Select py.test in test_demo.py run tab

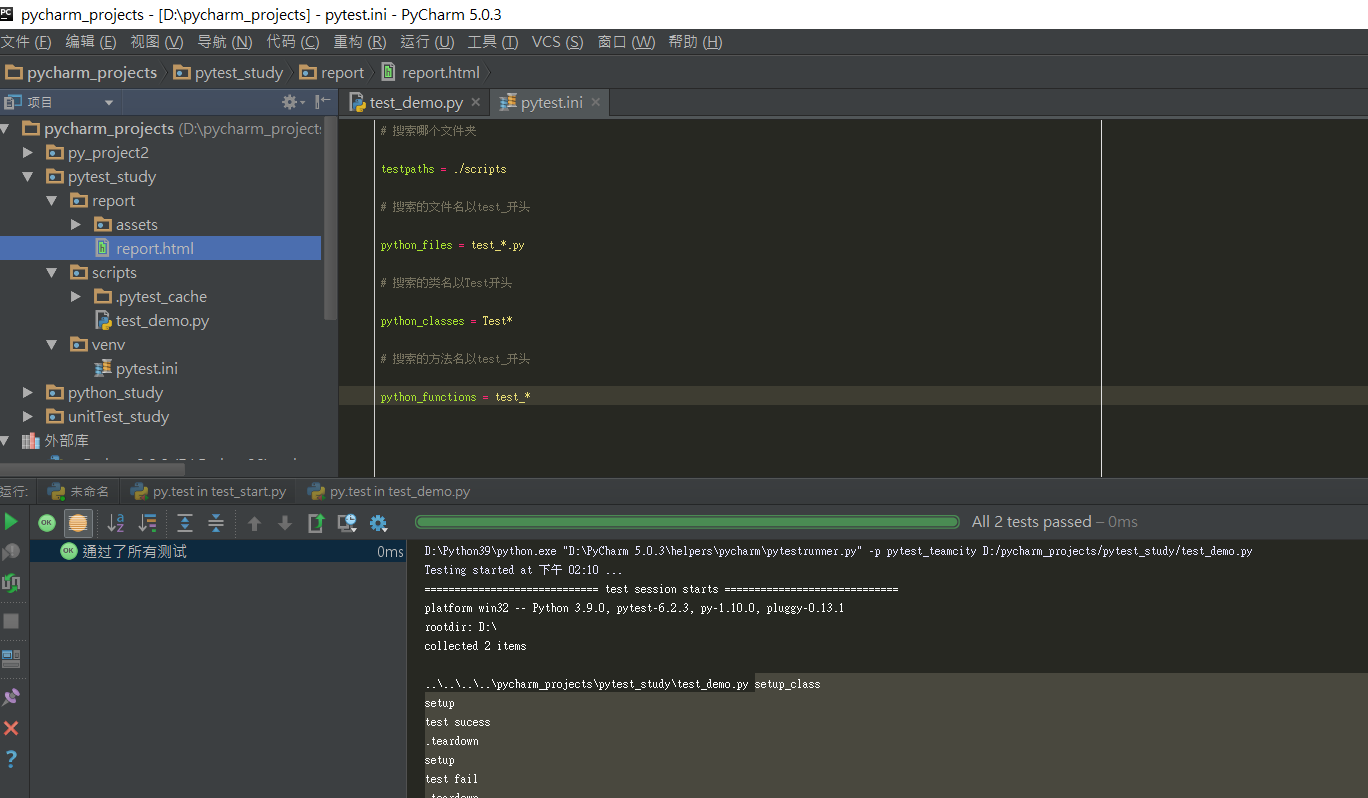point(389,491)
